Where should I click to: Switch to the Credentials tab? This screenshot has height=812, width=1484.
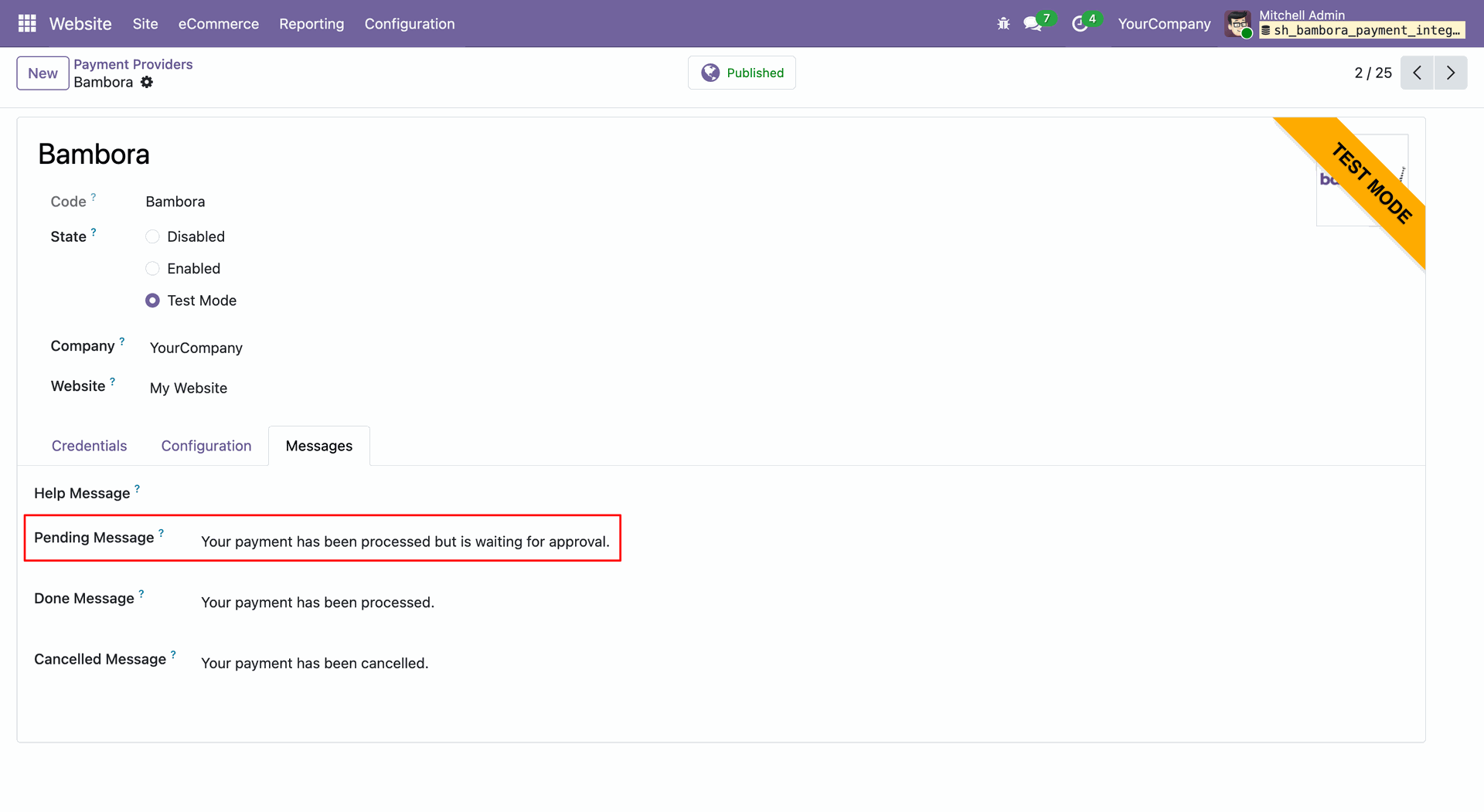click(89, 446)
